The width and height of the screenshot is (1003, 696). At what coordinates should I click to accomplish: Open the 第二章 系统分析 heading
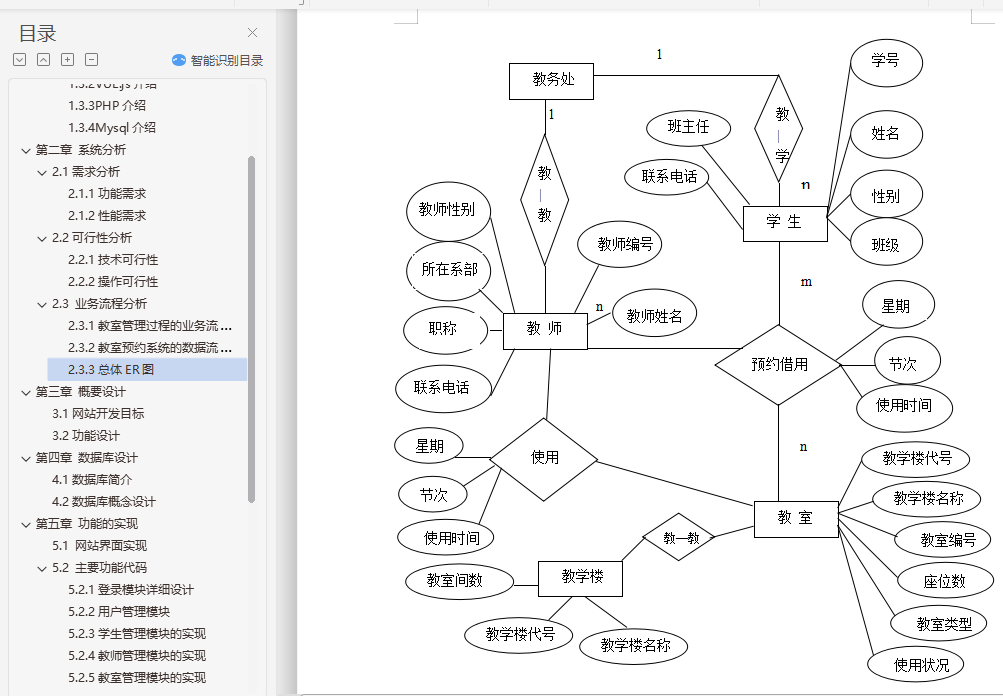(81, 150)
